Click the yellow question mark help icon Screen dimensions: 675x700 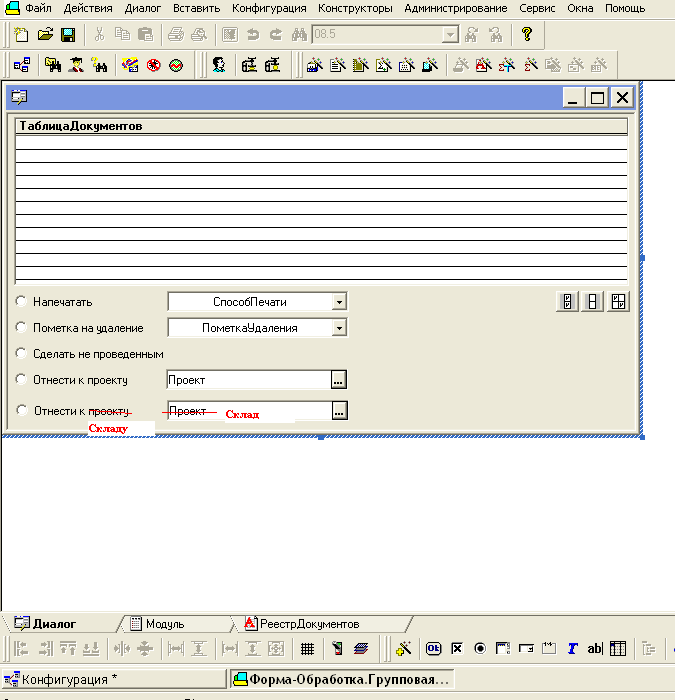click(x=527, y=35)
